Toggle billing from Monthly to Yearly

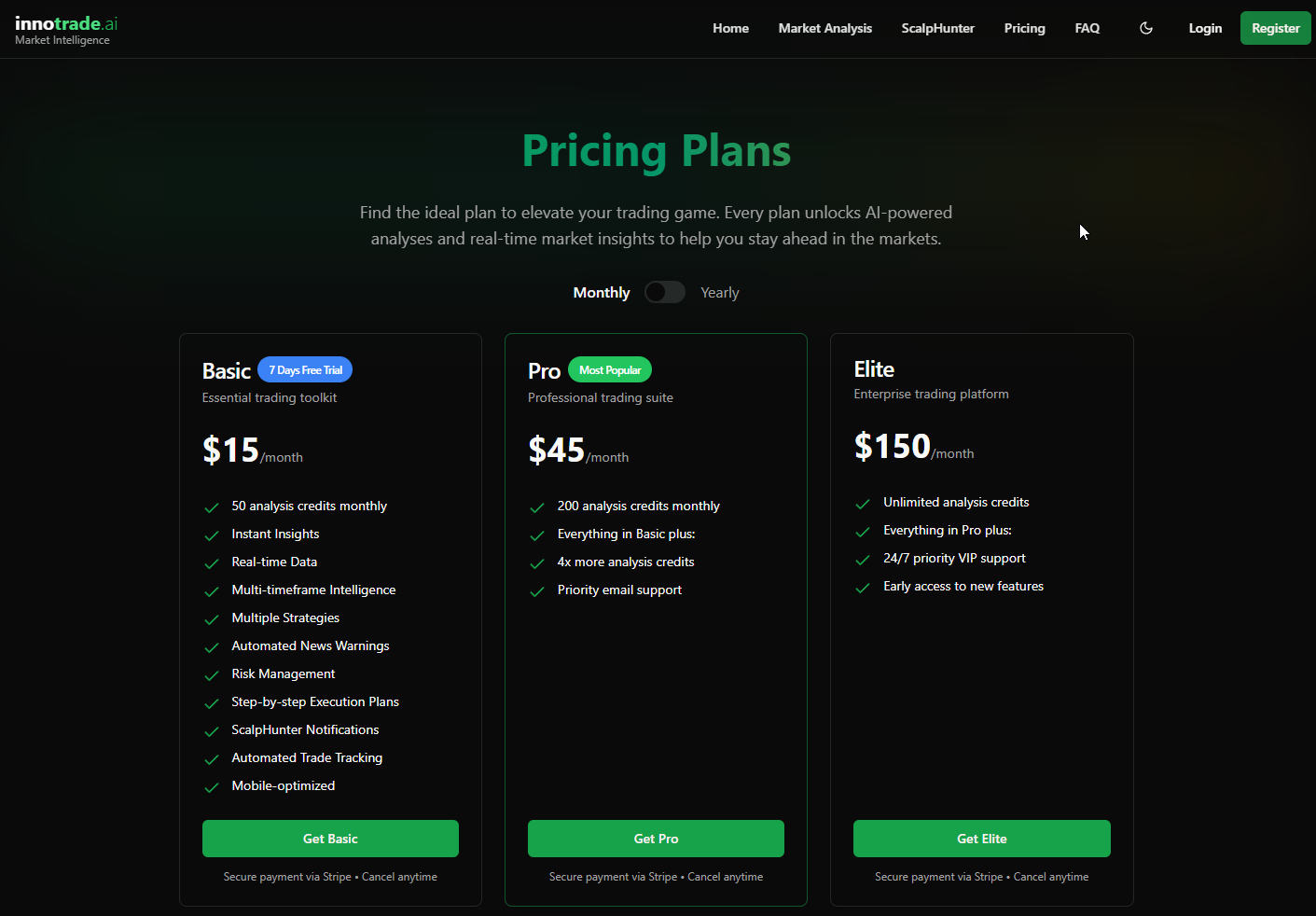click(x=664, y=292)
